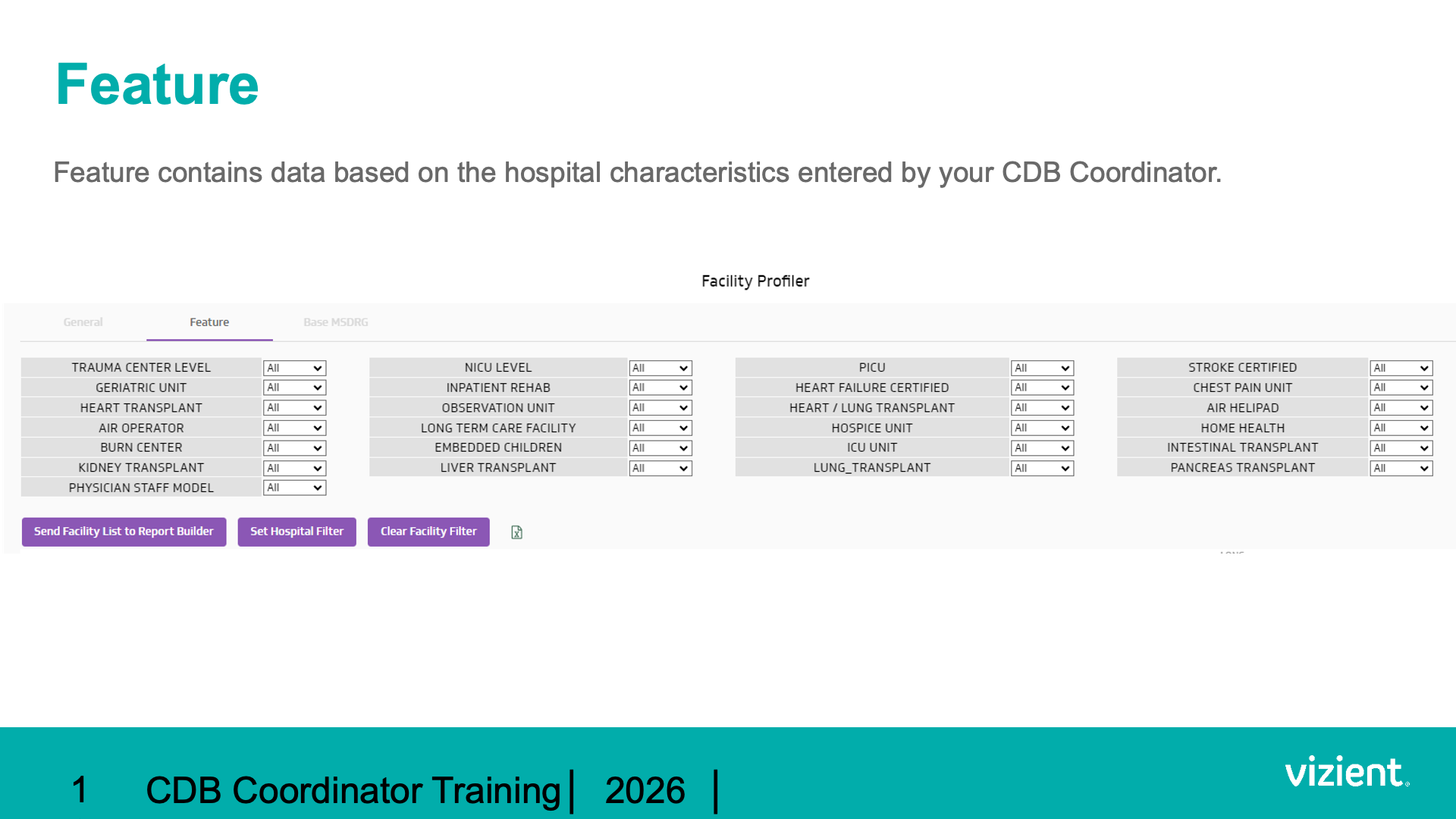Click Send Facility List to Report Builder

[x=124, y=532]
